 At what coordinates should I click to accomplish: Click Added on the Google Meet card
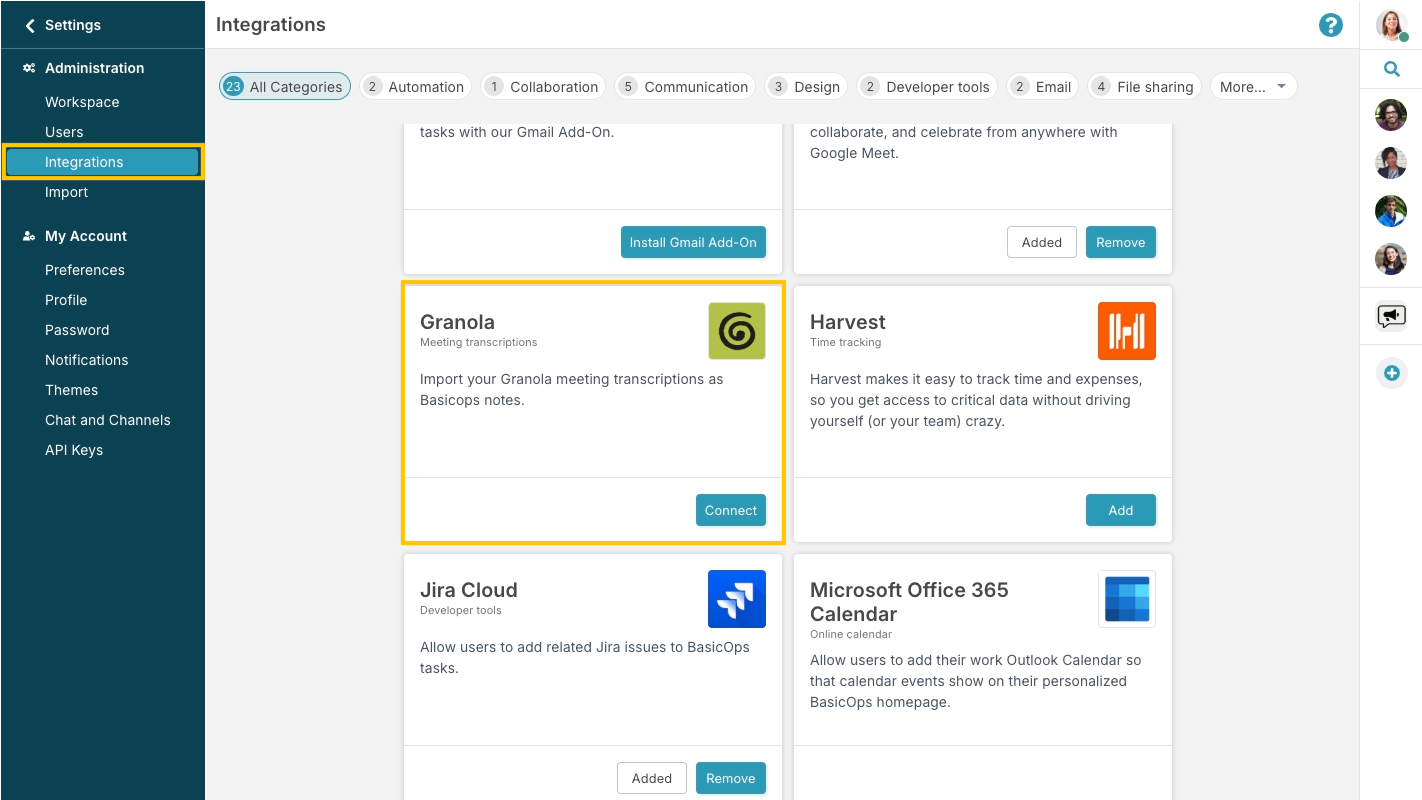(1041, 242)
